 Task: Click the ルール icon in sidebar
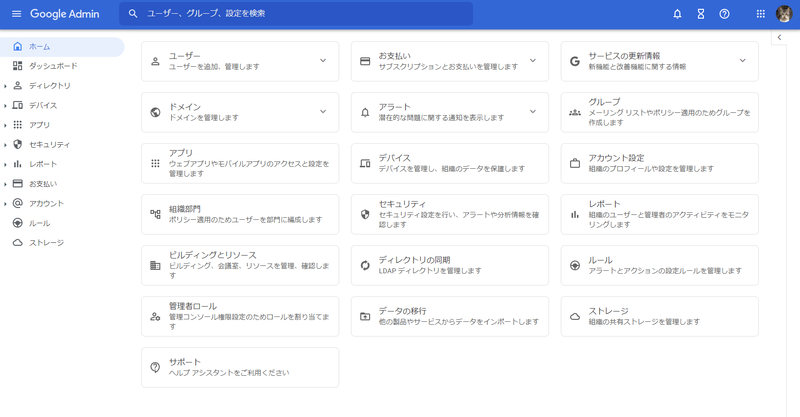point(17,223)
